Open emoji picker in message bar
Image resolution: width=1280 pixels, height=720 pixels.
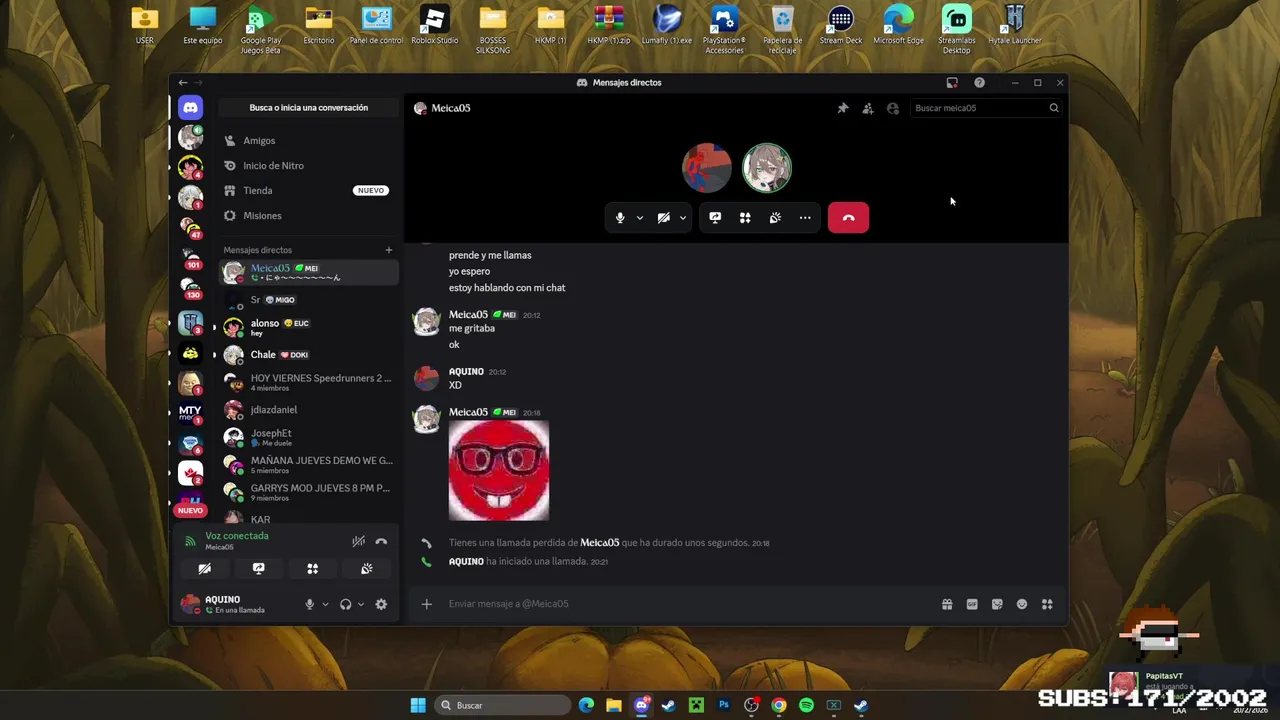[x=1022, y=604]
